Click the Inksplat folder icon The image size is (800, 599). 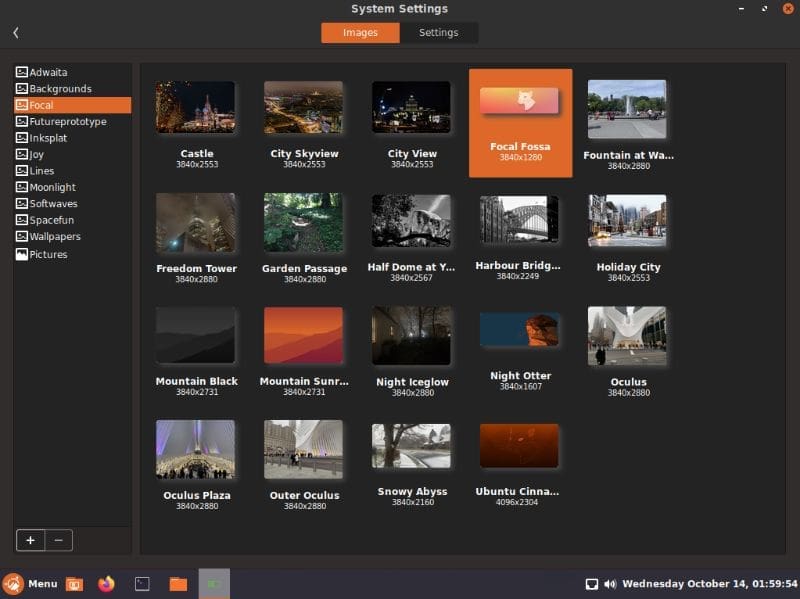[21, 138]
